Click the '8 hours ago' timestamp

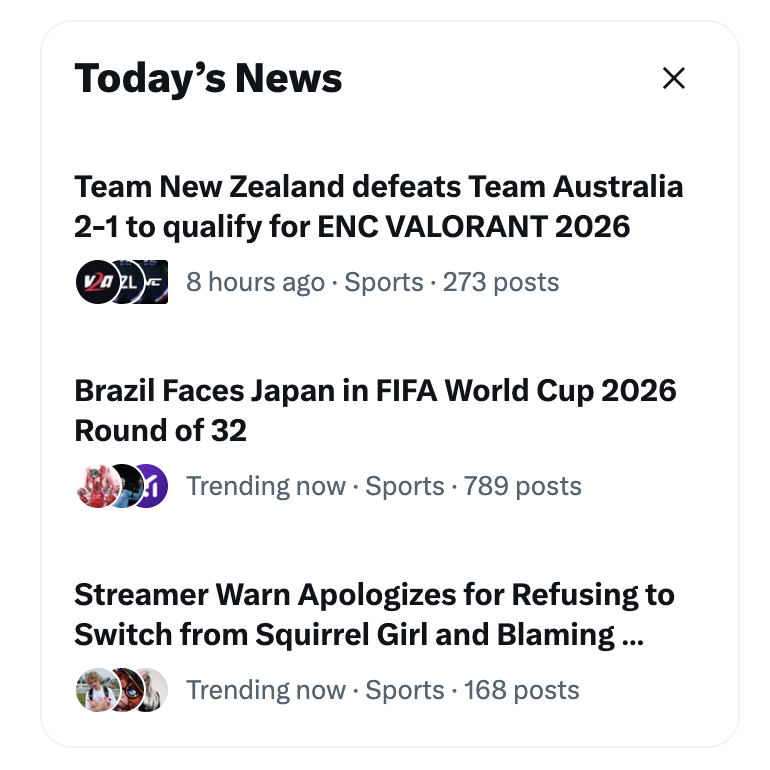tap(255, 282)
